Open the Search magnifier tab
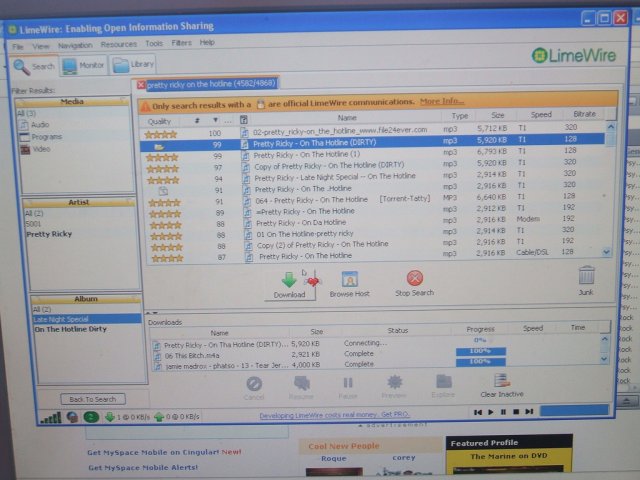640x480 pixels. (x=34, y=66)
